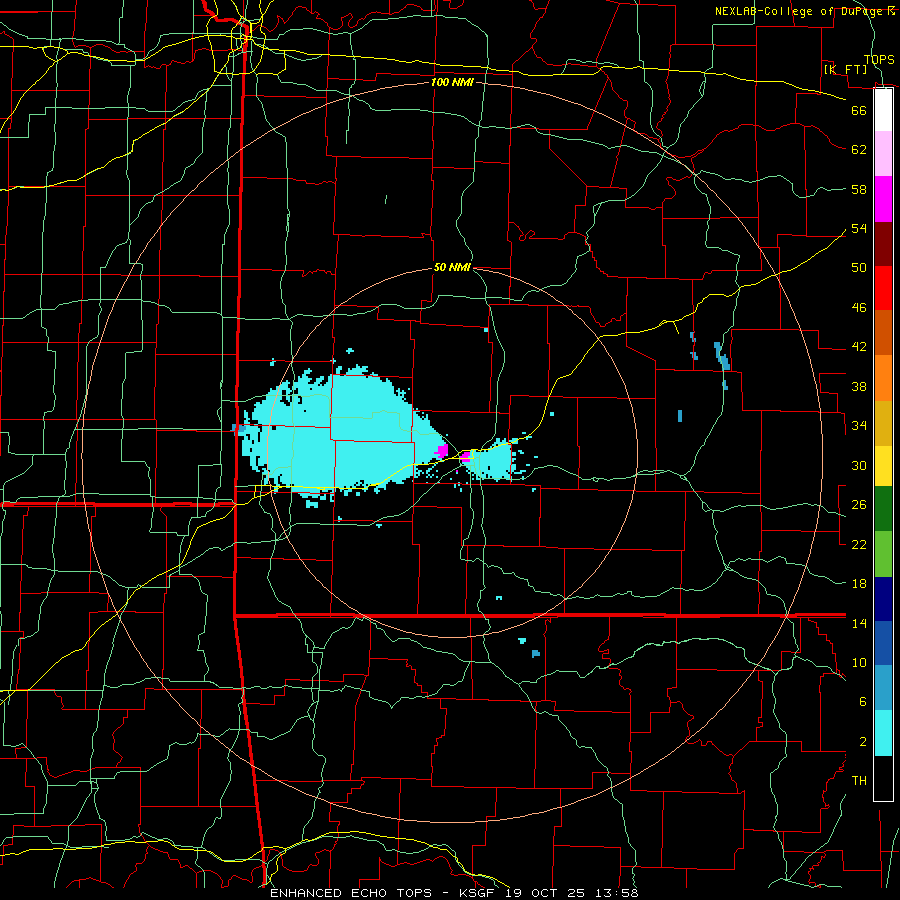Viewport: 900px width, 900px height.
Task: Click the "34" legend value
Action: pos(859,425)
